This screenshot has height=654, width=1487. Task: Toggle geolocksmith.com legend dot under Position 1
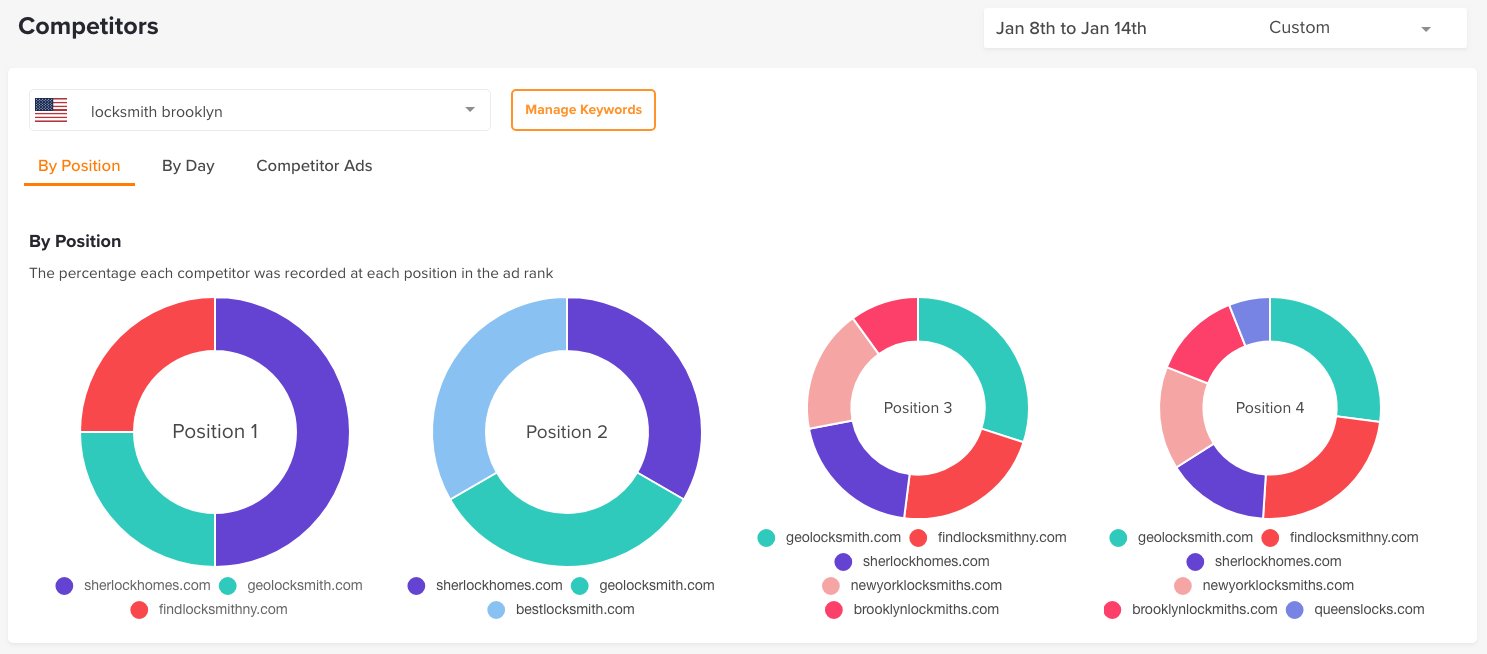(x=227, y=585)
